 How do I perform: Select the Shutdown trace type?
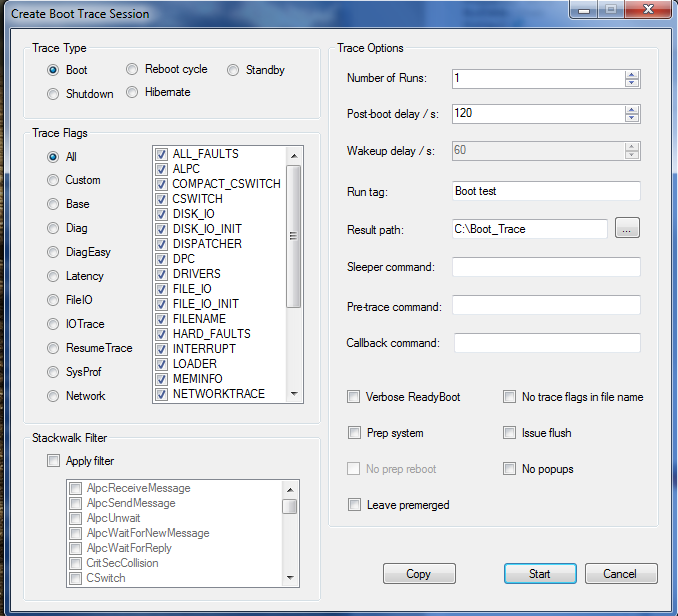pyautogui.click(x=53, y=94)
